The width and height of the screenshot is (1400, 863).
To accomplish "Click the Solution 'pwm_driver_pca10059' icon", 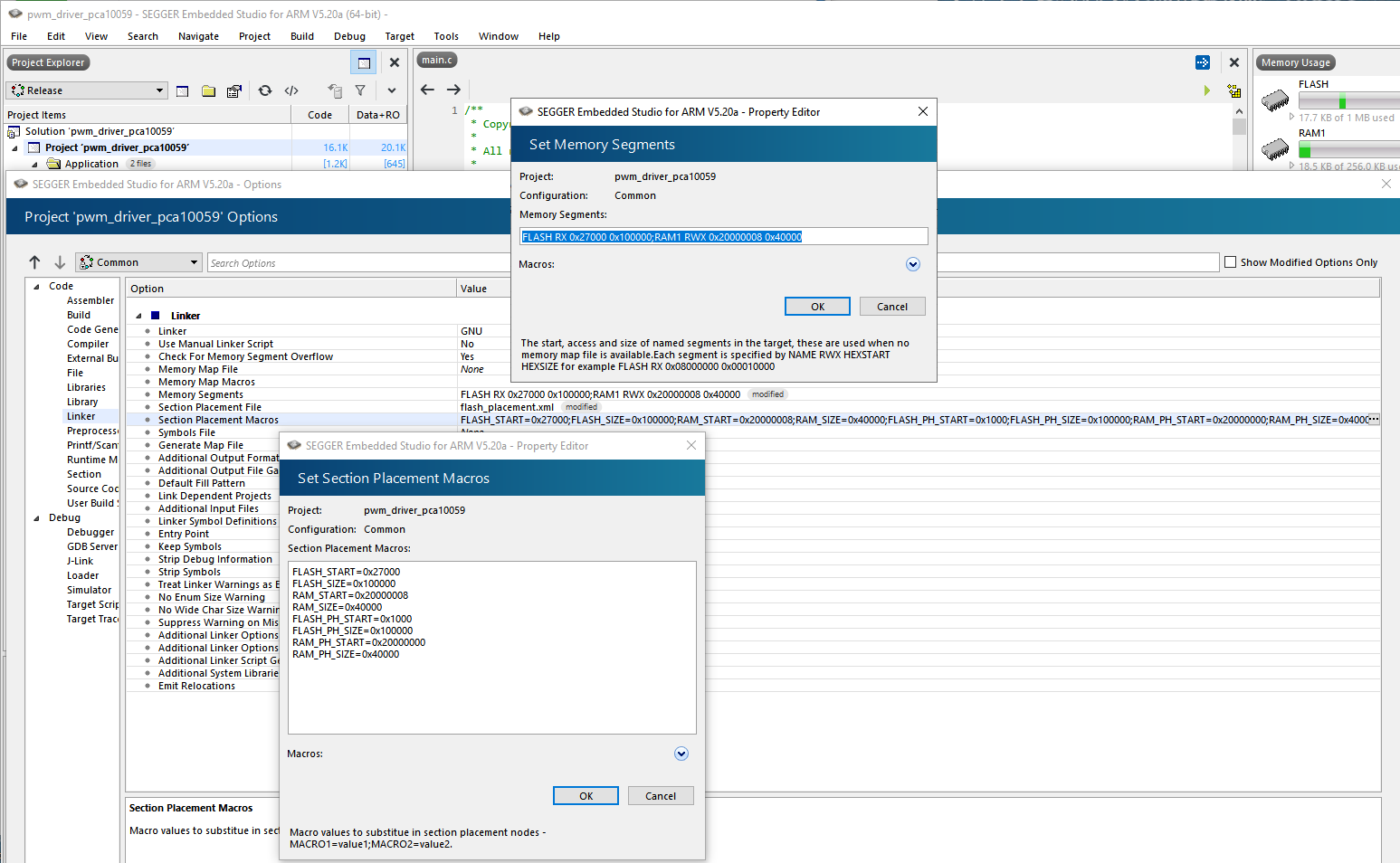I will [14, 131].
